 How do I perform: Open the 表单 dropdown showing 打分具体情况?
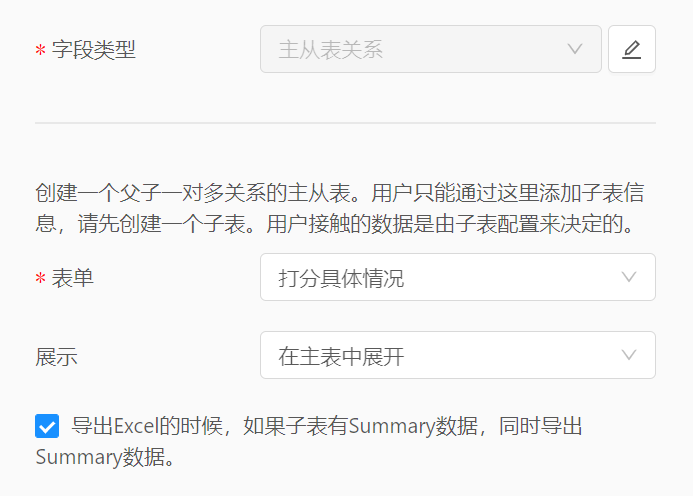458,277
